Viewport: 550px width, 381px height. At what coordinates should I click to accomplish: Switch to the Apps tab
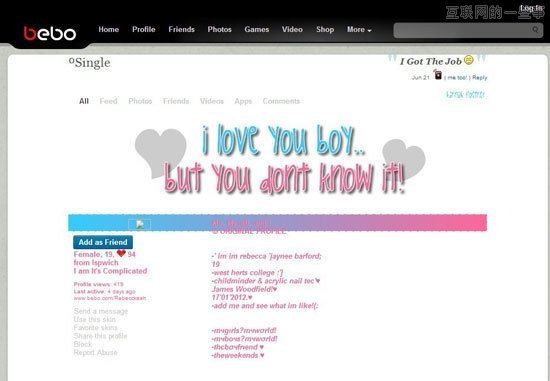point(243,101)
